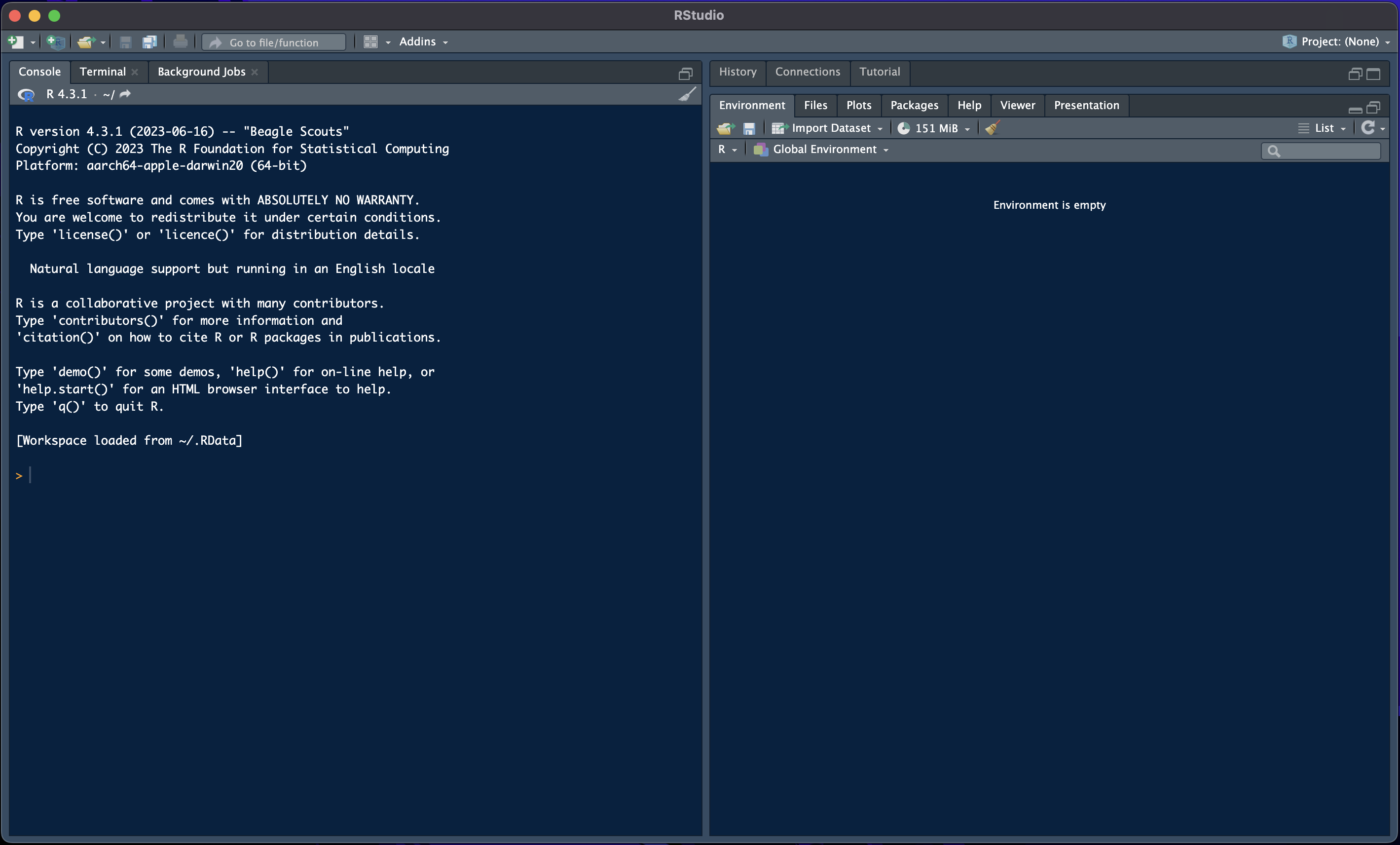The height and width of the screenshot is (845, 1400).
Task: Click the New File icon in toolbar
Action: 16,41
